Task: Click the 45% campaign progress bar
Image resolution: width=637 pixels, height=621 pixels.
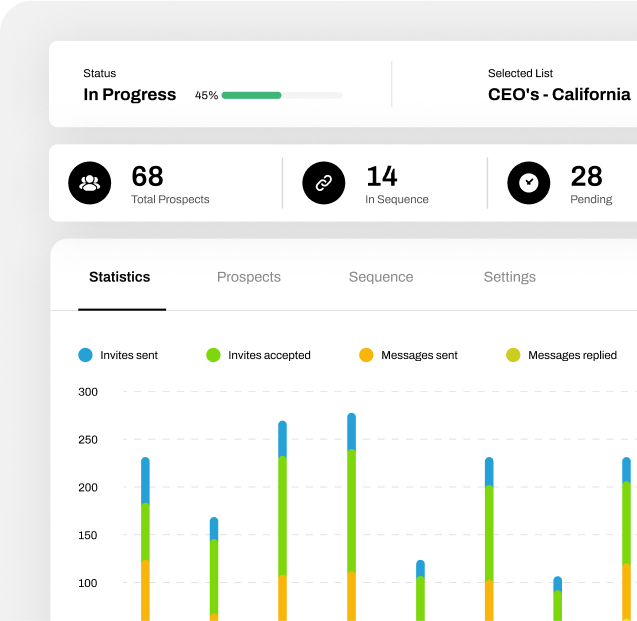Action: click(282, 95)
